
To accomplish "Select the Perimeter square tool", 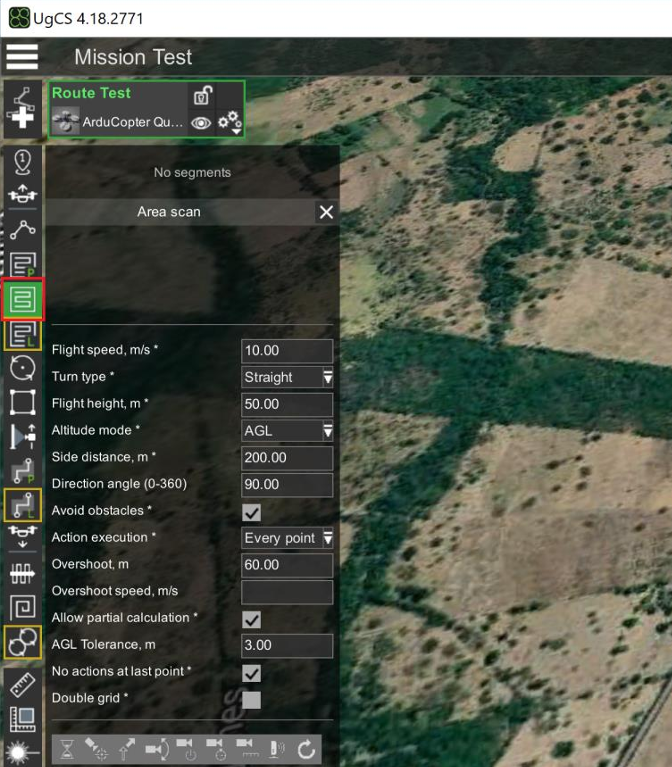I will [x=22, y=403].
